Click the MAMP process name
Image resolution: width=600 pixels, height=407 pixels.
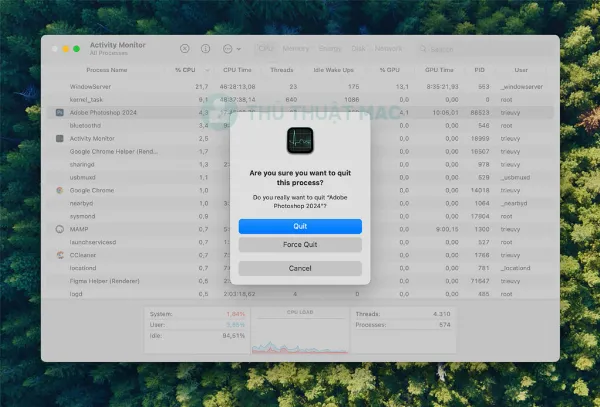79,229
